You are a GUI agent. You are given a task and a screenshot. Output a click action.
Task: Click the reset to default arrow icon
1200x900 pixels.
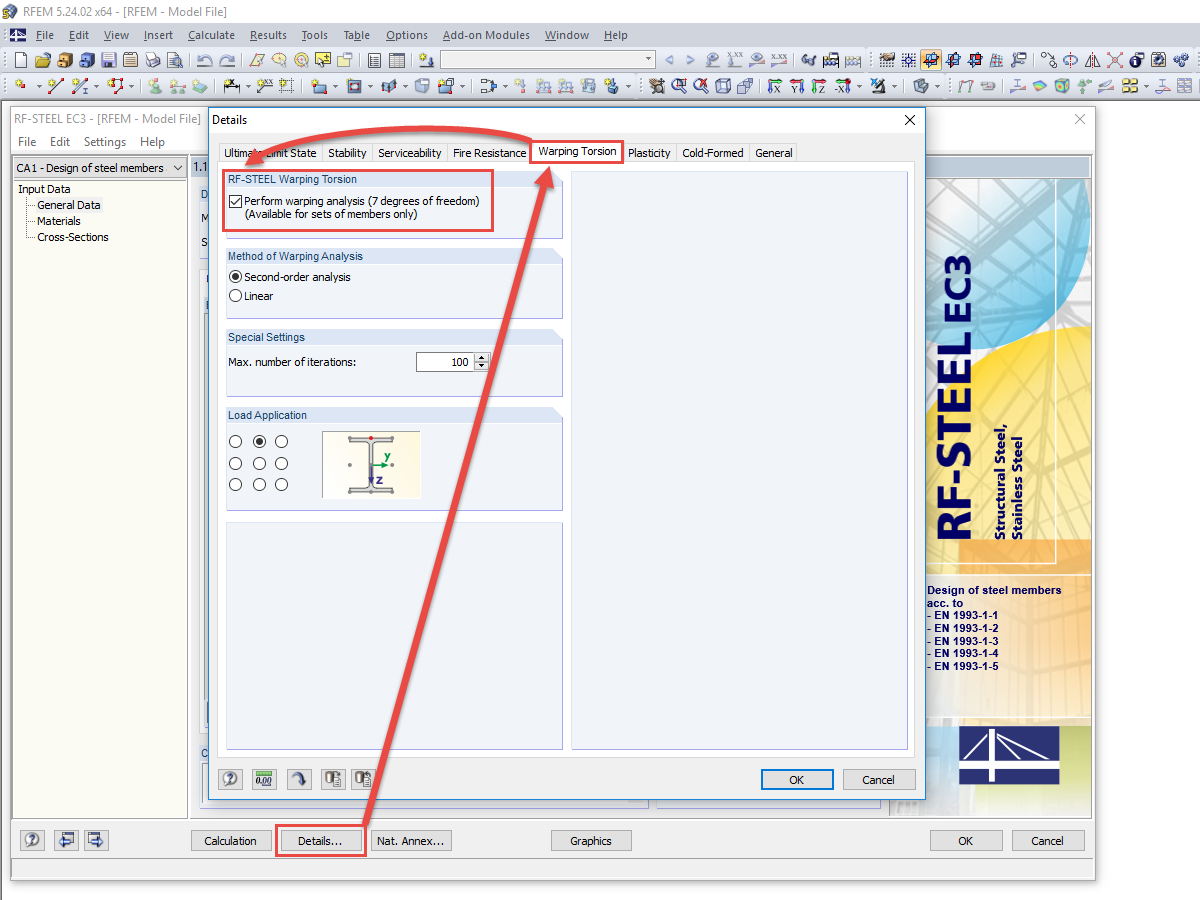click(298, 779)
